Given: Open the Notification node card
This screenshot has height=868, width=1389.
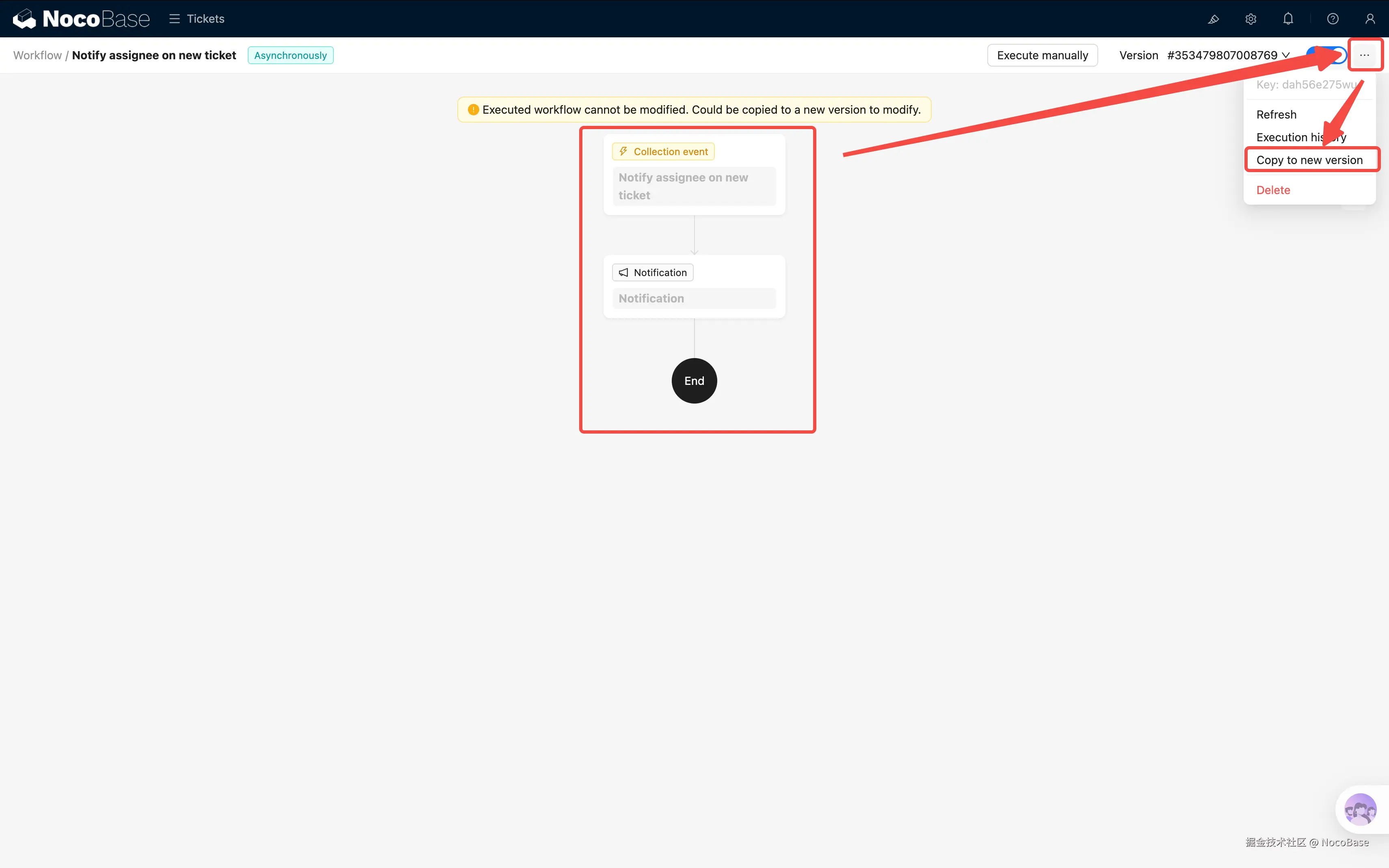Looking at the screenshot, I should [x=694, y=287].
